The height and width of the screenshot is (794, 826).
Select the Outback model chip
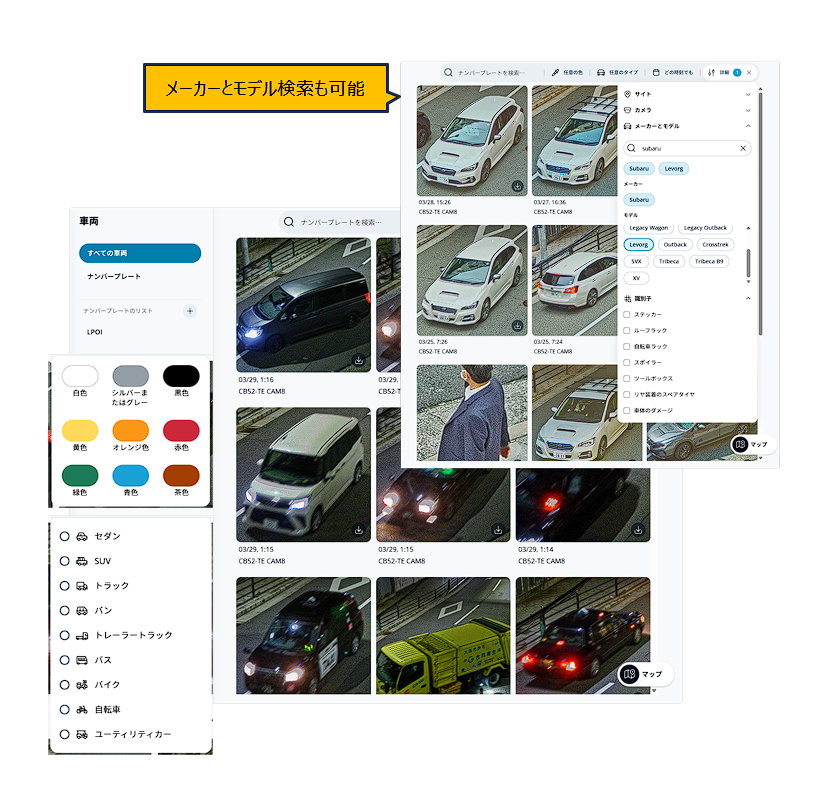675,244
